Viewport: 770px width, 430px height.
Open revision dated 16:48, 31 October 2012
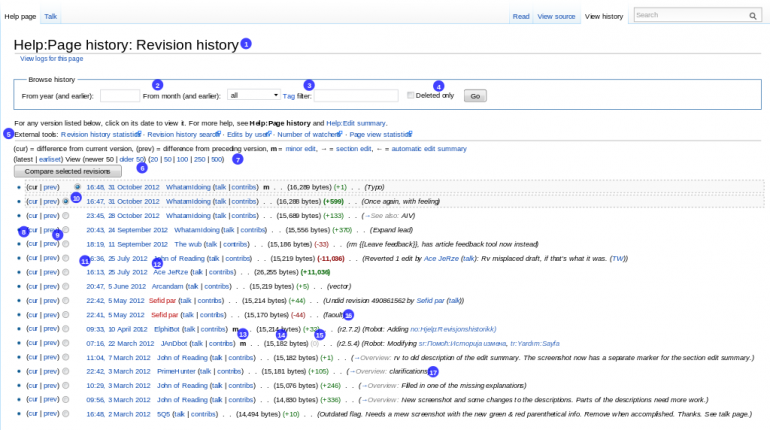123,187
